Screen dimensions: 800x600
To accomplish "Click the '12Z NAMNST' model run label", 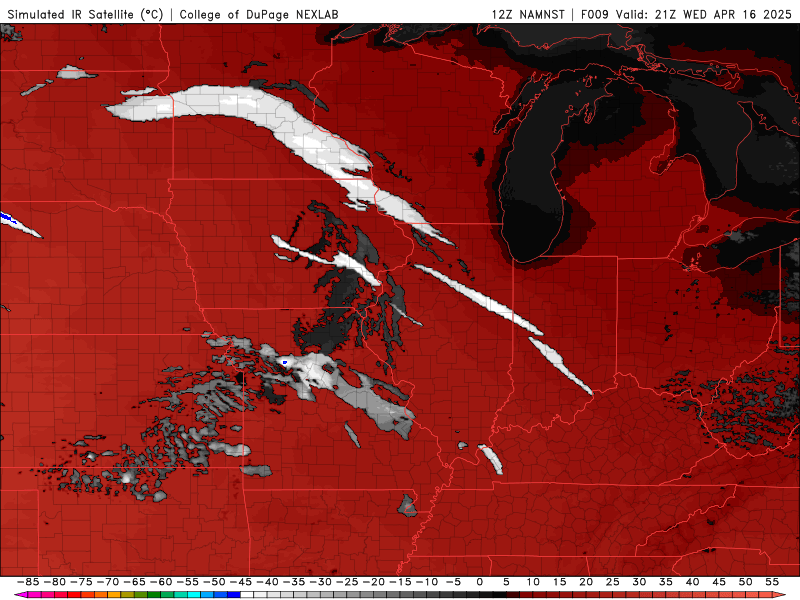I will 528,14.
